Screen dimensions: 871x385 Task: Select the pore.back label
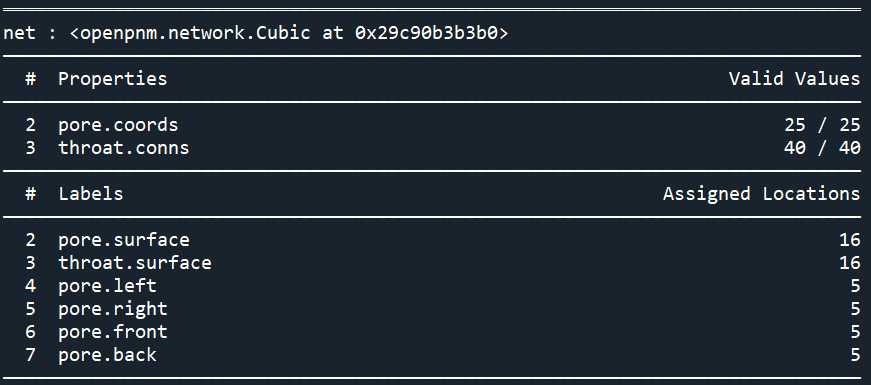click(x=107, y=355)
